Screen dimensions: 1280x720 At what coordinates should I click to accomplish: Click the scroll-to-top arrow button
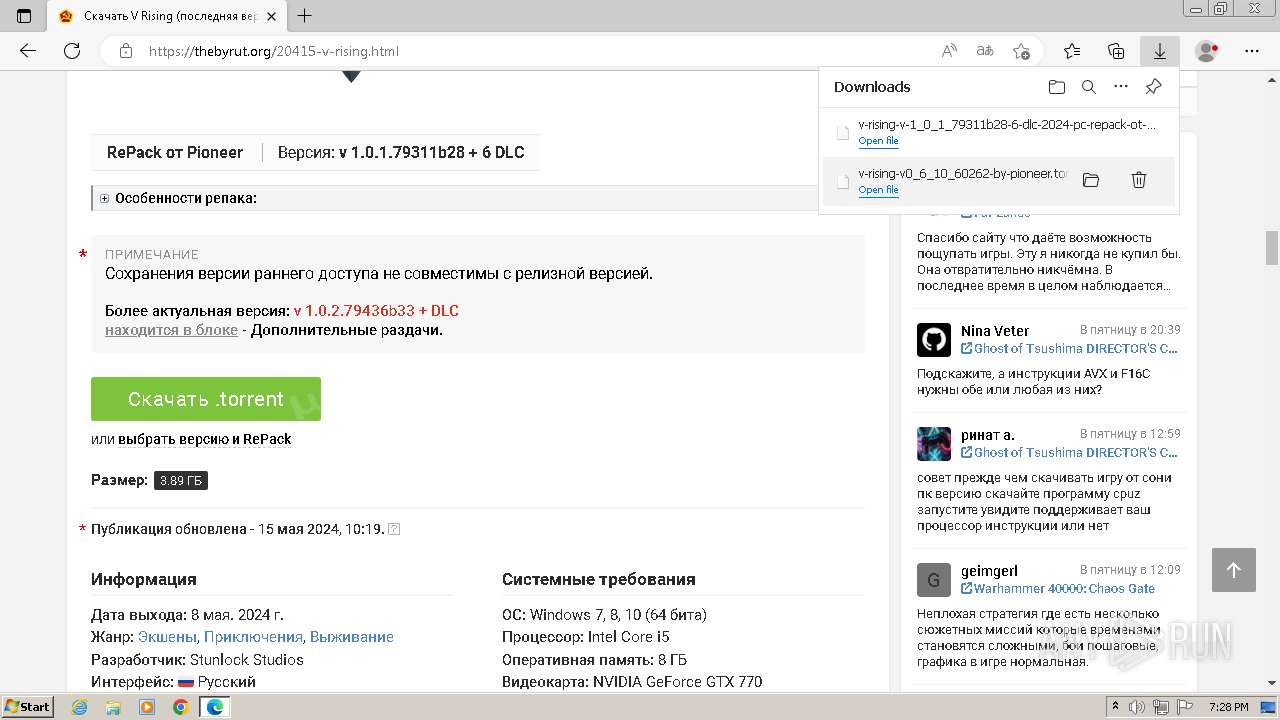(1233, 570)
